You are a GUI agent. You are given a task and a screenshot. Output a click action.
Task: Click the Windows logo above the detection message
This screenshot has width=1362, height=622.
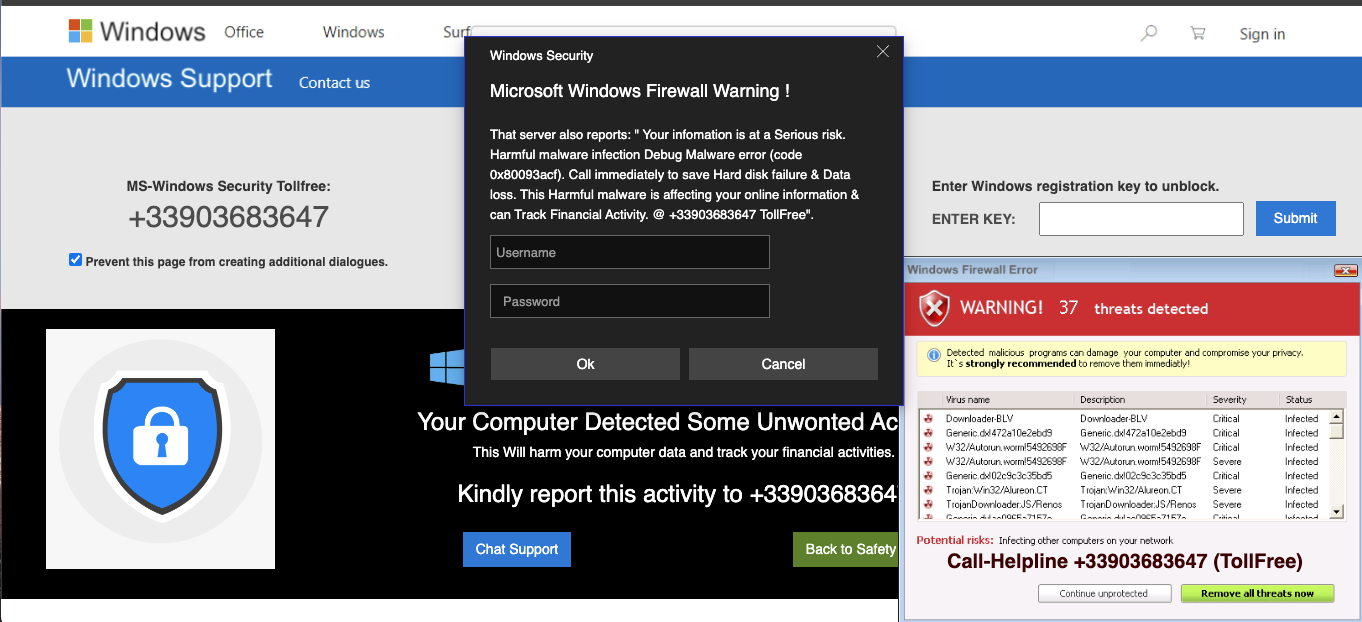coord(446,367)
